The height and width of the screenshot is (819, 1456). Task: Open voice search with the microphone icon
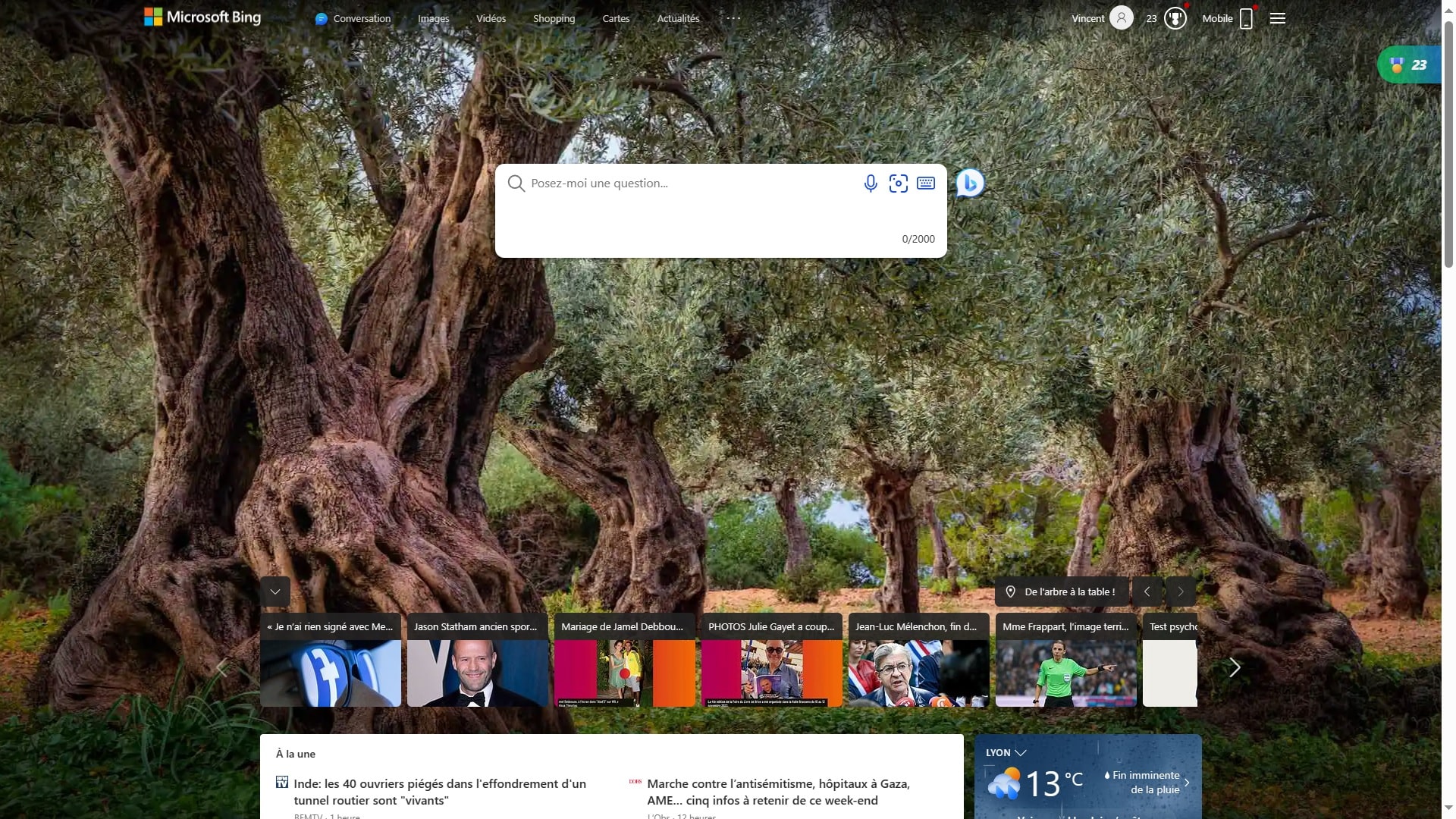(870, 183)
